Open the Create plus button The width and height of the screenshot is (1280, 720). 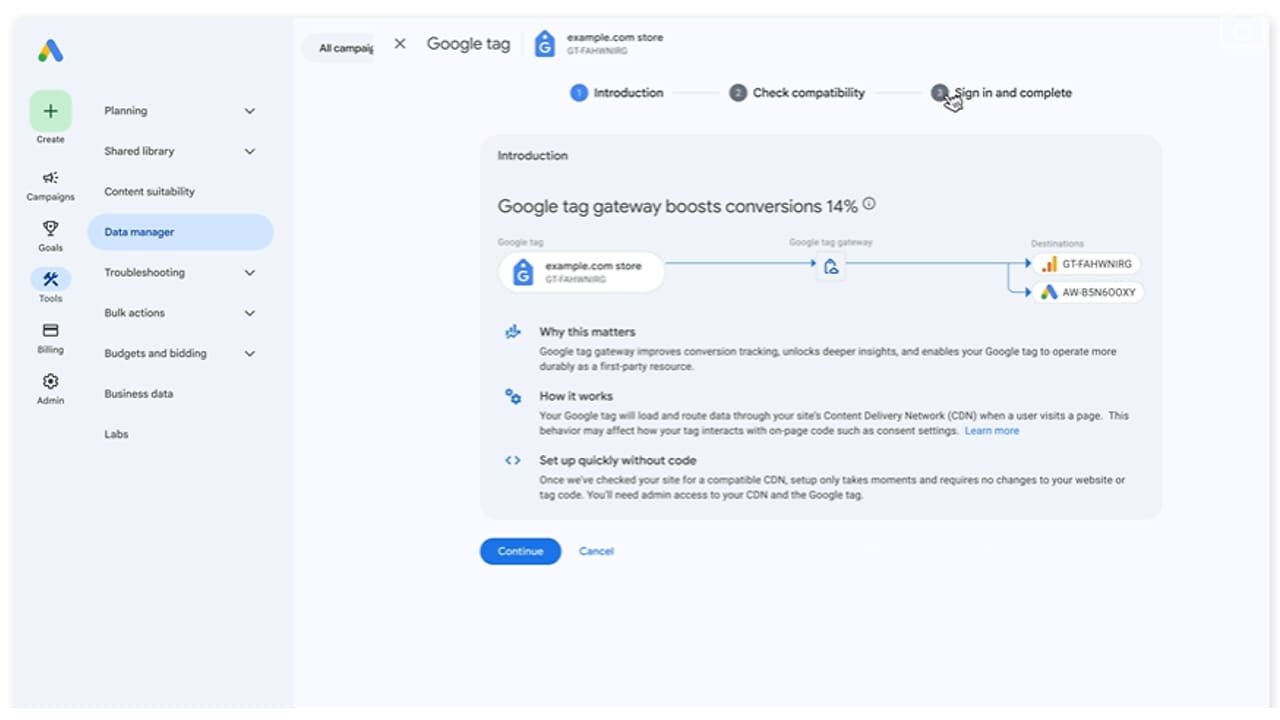point(50,111)
